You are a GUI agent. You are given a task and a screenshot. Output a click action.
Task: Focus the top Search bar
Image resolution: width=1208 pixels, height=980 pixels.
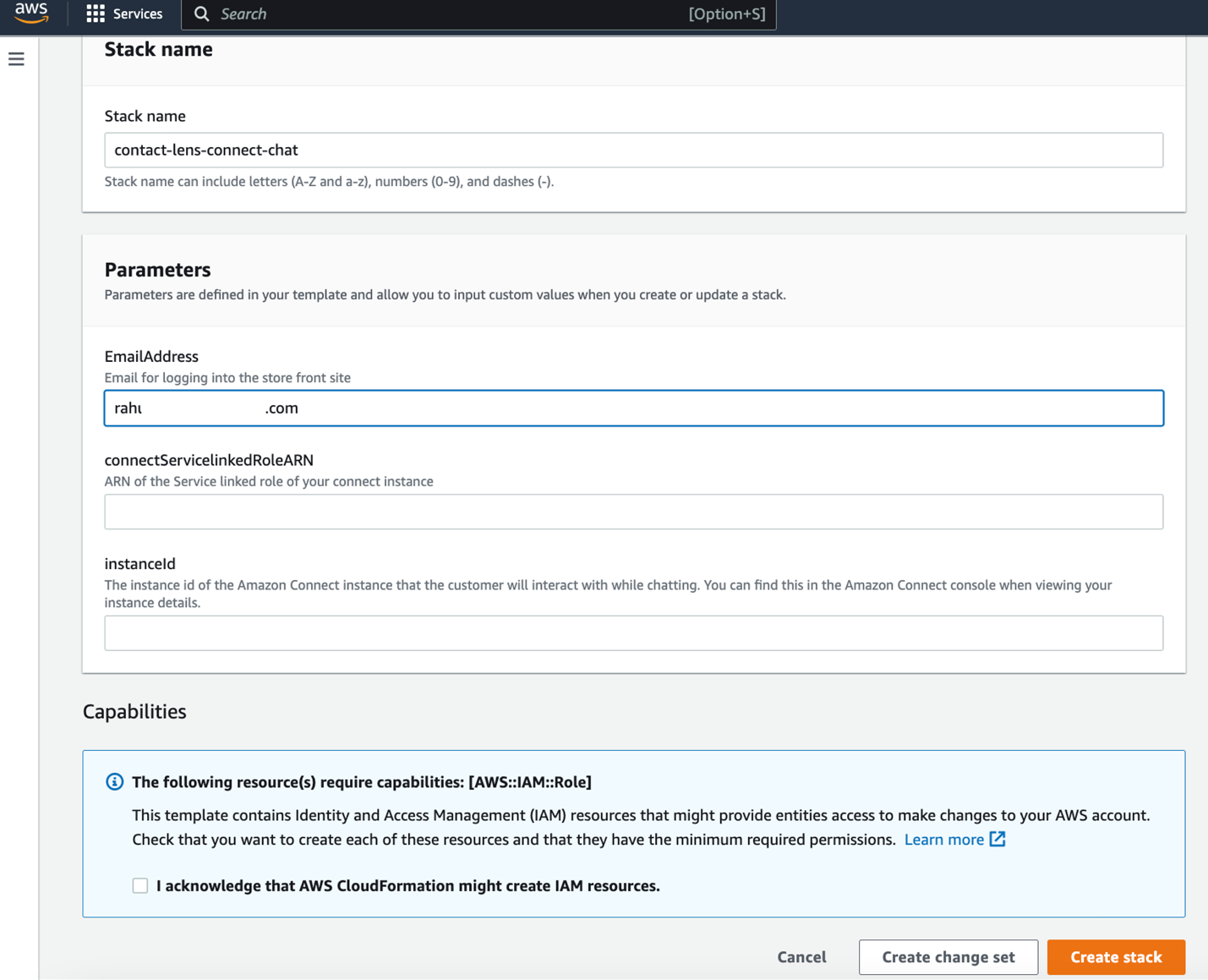pyautogui.click(x=478, y=14)
